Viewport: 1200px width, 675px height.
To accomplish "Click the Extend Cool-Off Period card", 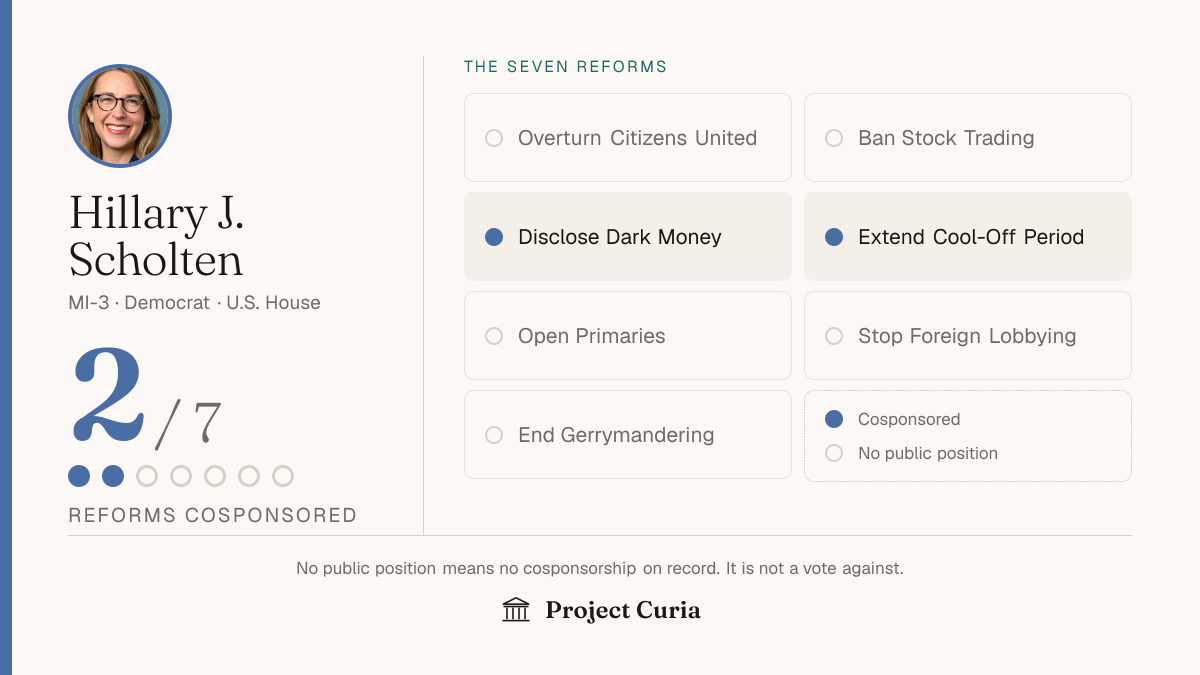I will (x=968, y=237).
